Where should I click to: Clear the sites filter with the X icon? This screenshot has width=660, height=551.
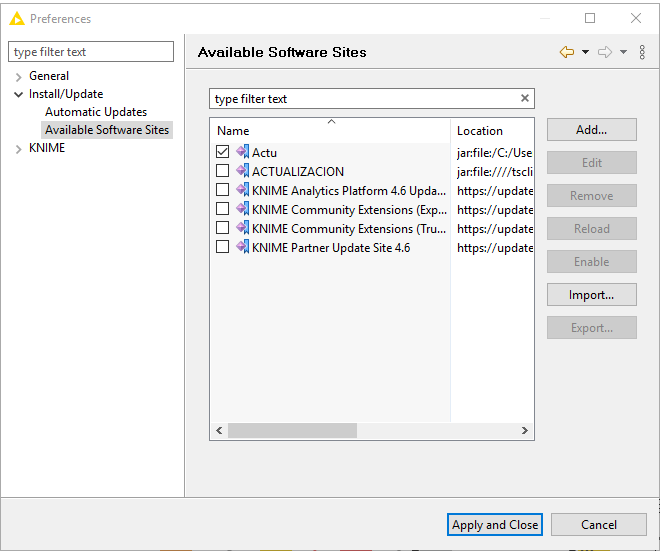[x=524, y=98]
